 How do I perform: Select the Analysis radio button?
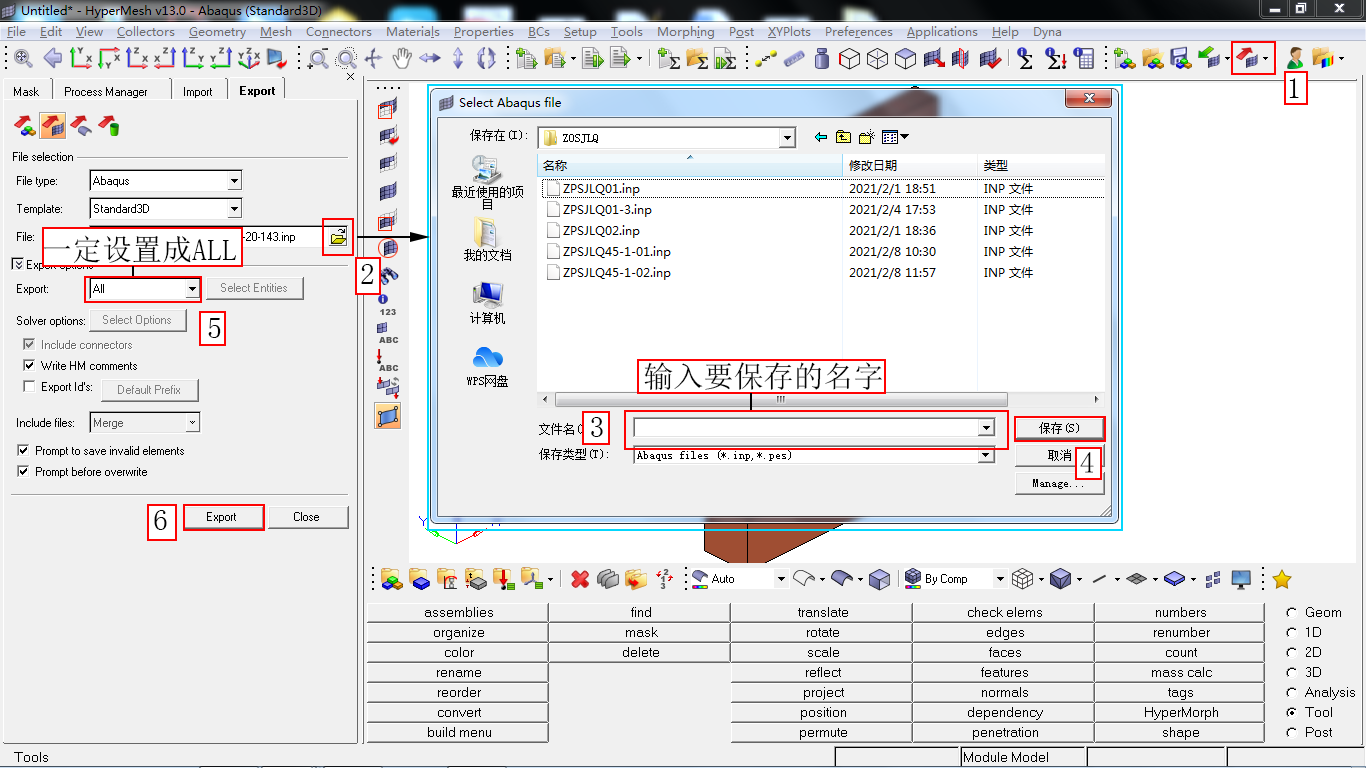(1291, 692)
